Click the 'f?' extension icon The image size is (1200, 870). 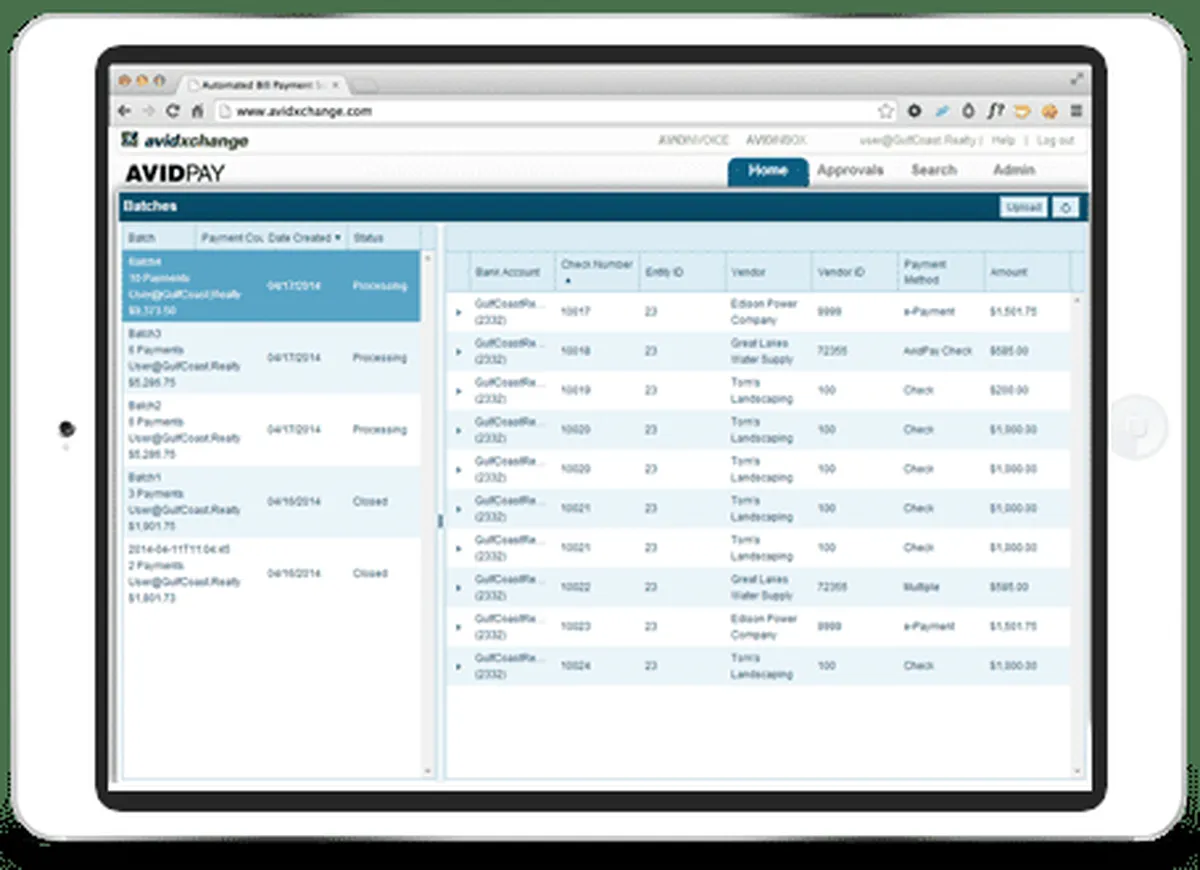pos(995,111)
